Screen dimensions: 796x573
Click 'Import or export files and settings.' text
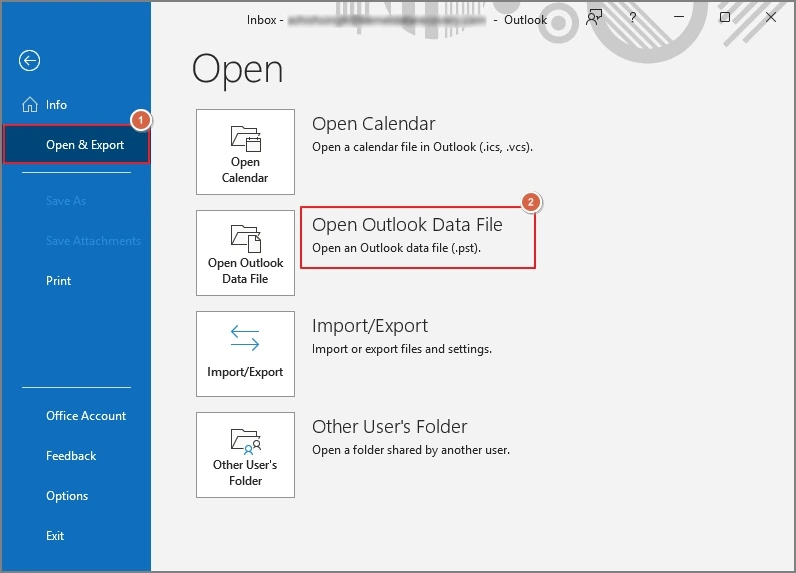pos(402,349)
